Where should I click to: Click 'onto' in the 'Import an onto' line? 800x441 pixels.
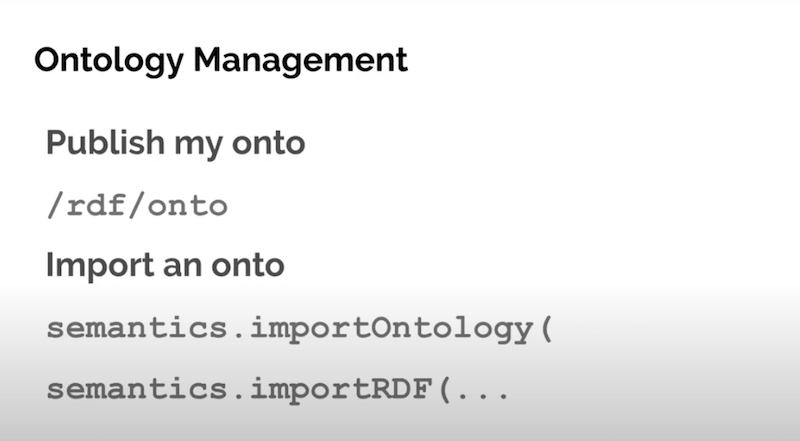[248, 266]
